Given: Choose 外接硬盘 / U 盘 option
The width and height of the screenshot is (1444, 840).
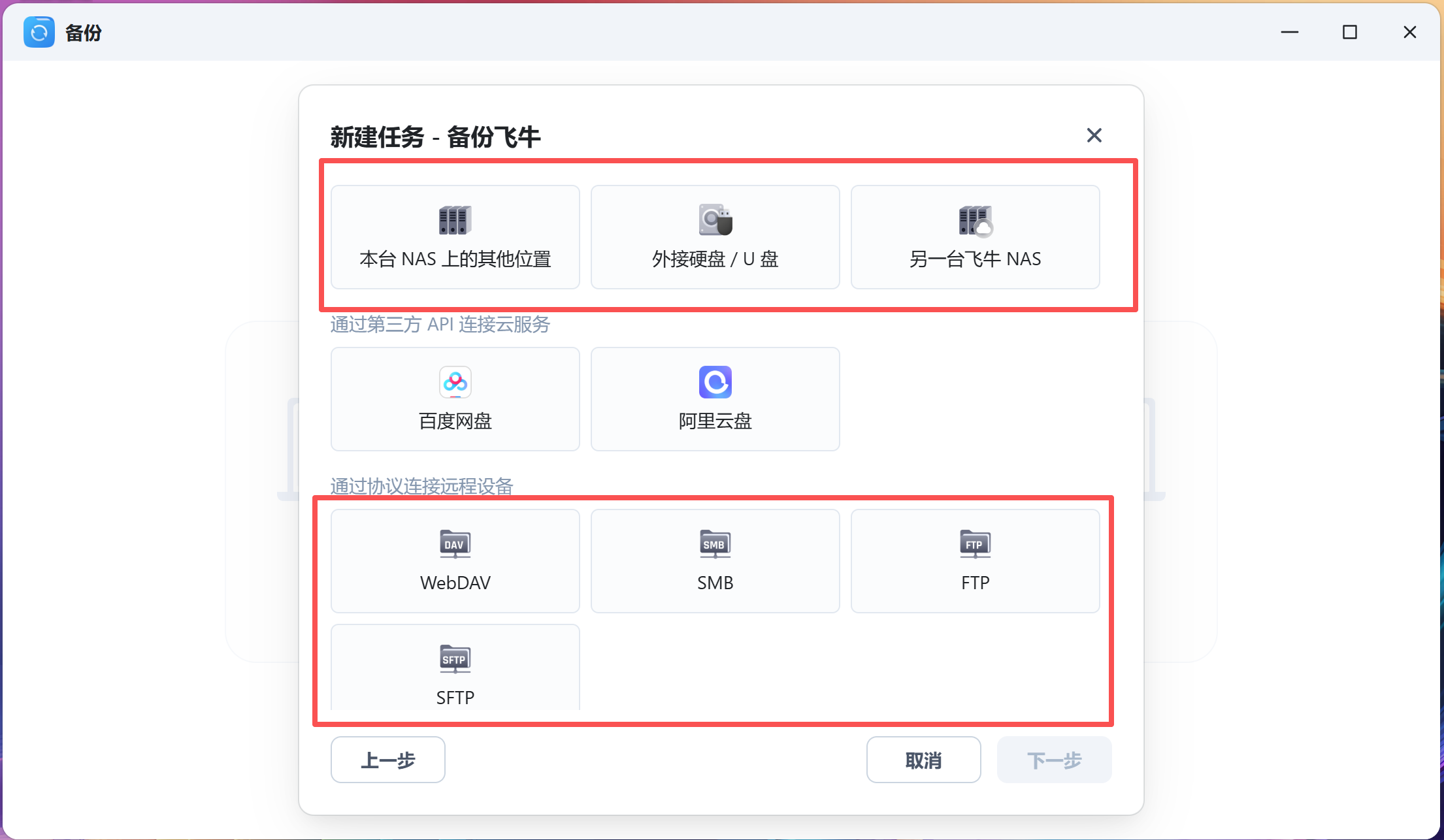Looking at the screenshot, I should [715, 259].
